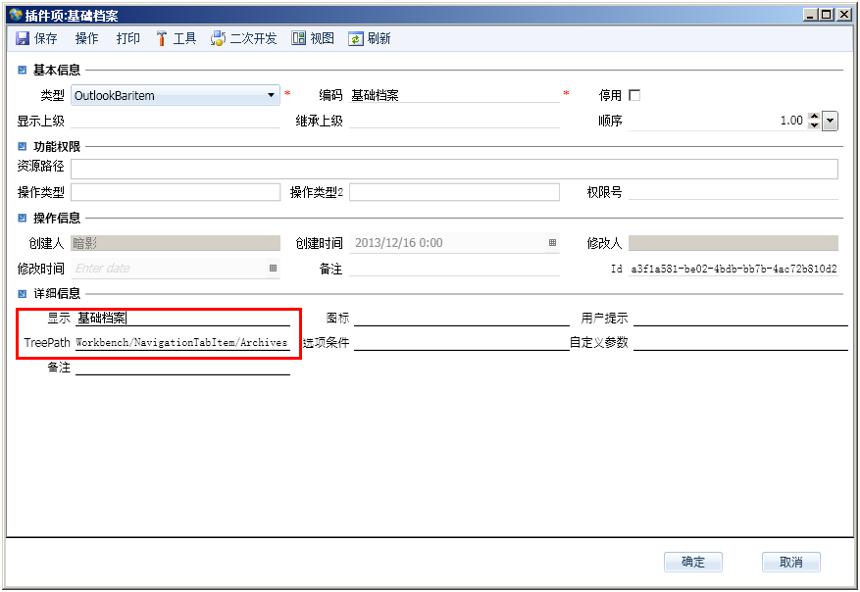
Task: Open the 视图 view icon
Action: click(298, 38)
